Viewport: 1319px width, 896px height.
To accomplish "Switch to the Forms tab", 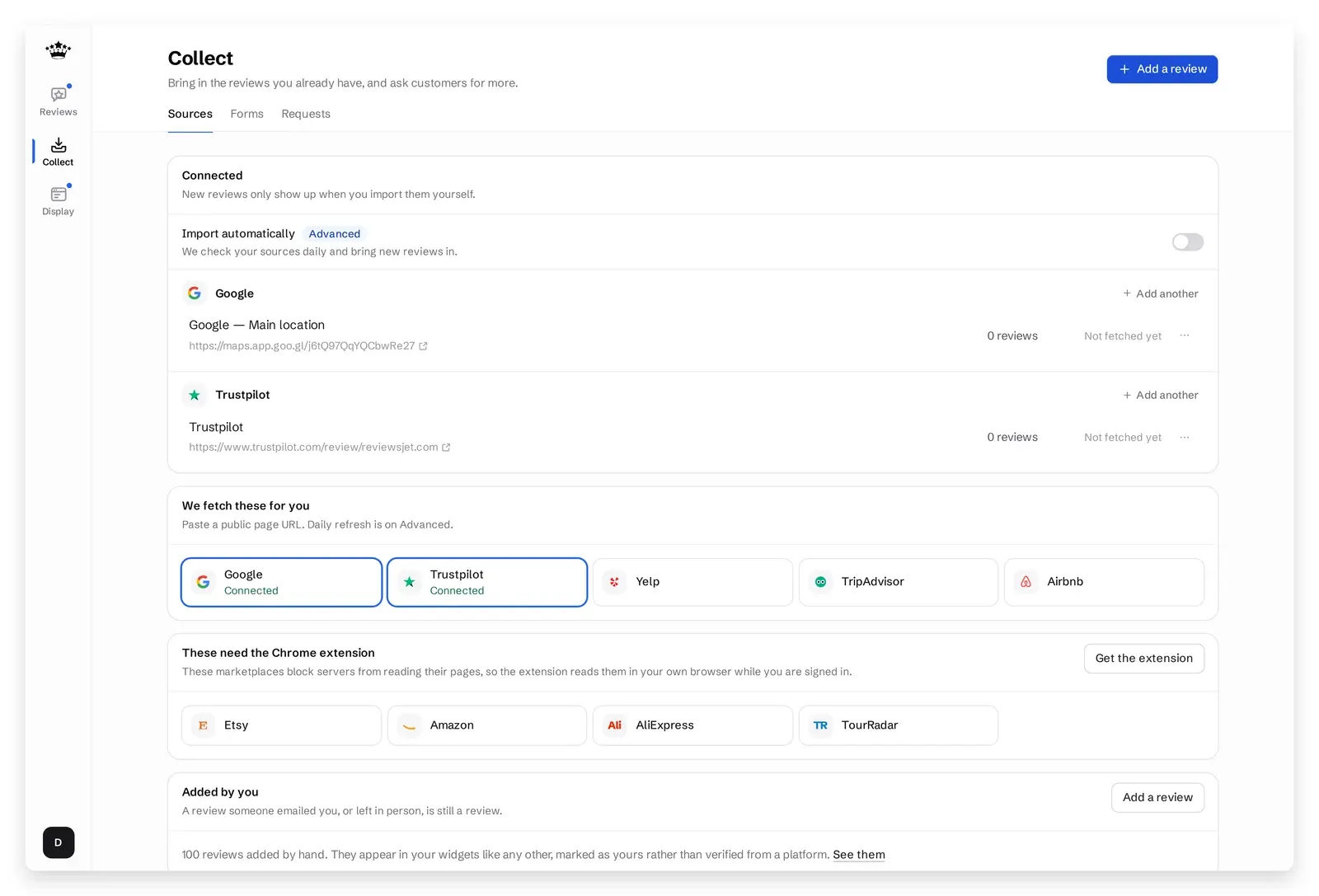I will pyautogui.click(x=247, y=114).
